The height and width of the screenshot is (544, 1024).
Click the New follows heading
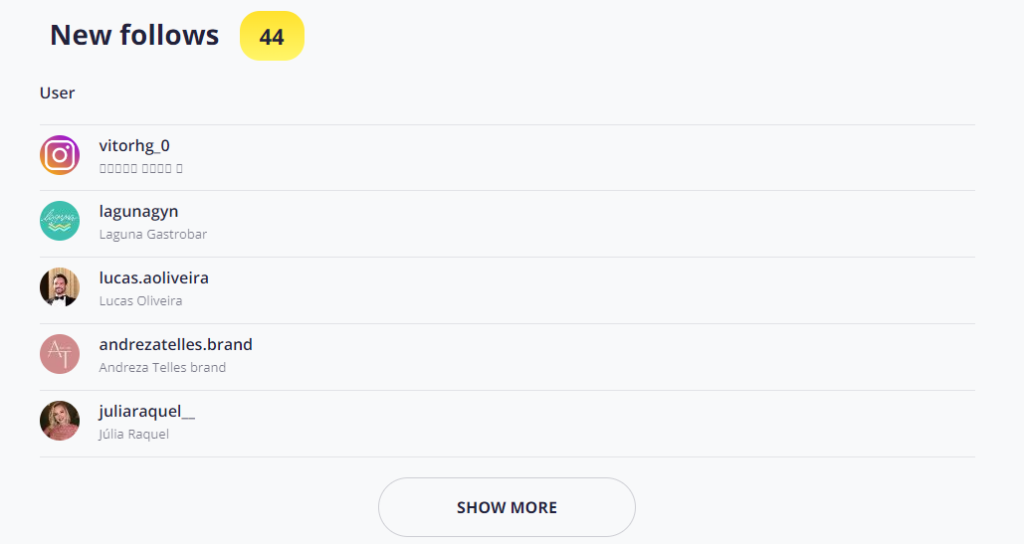coord(135,35)
